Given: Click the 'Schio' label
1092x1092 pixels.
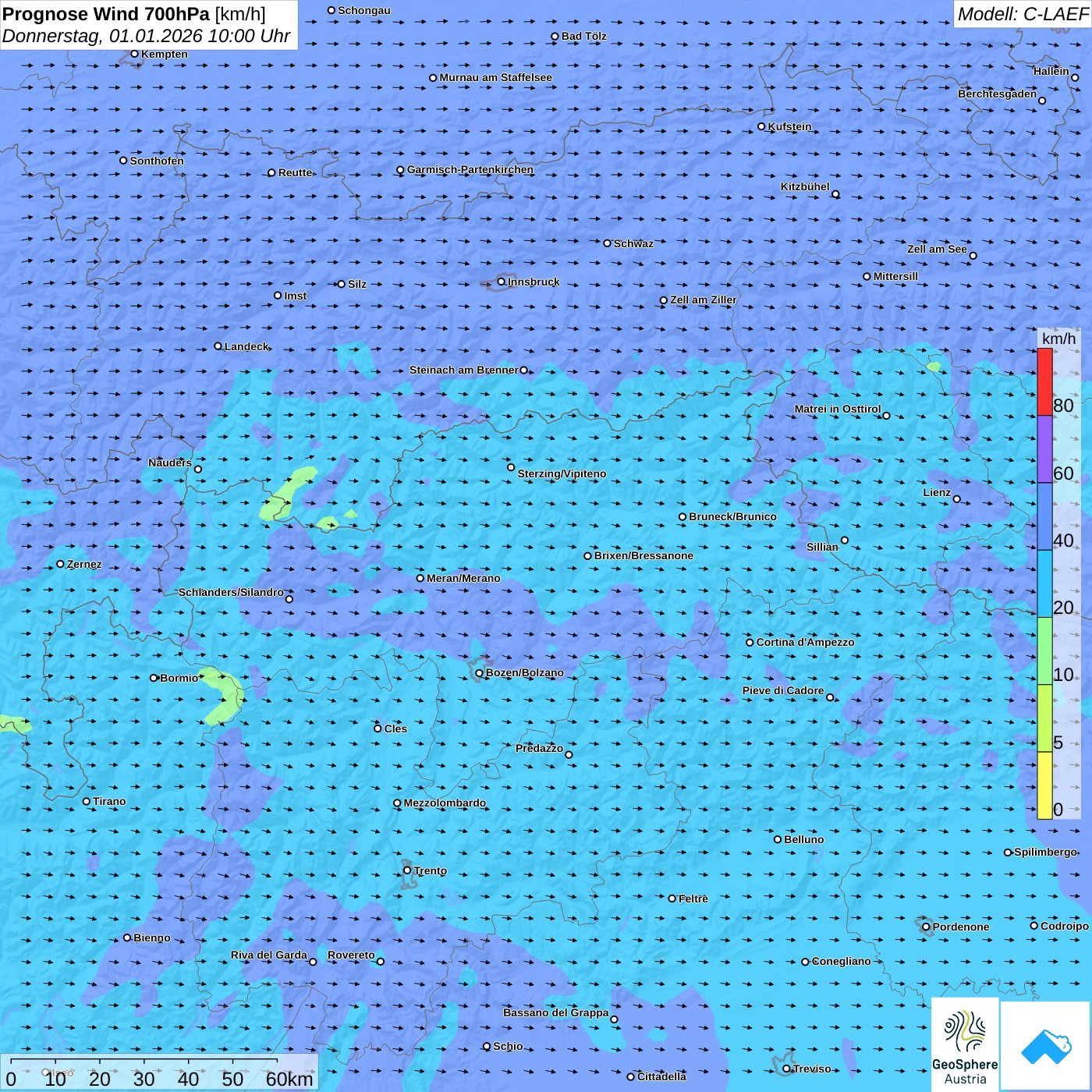Looking at the screenshot, I should (508, 1046).
